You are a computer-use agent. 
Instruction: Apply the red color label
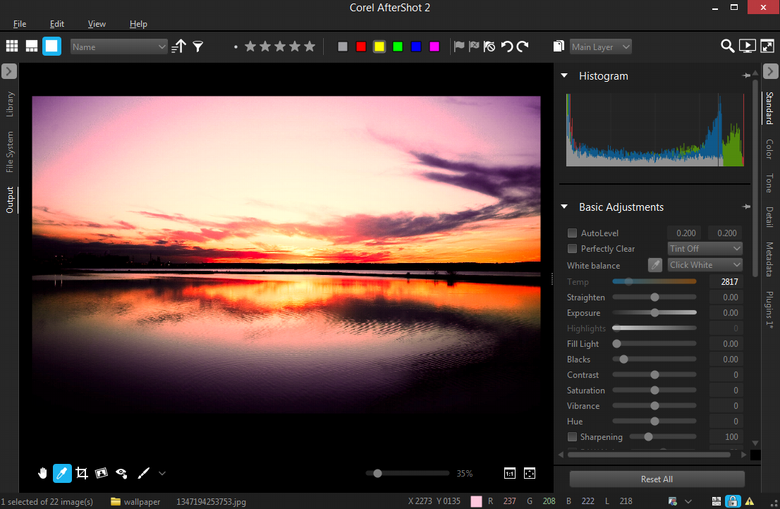coord(361,46)
